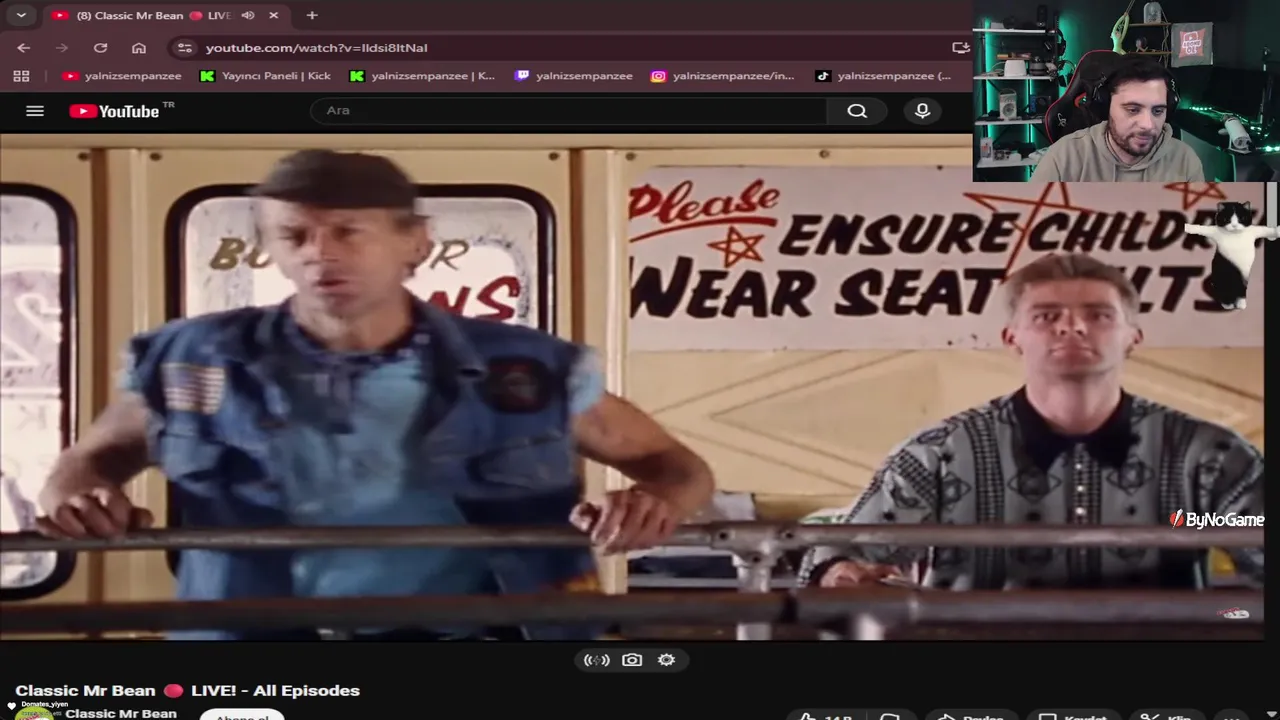Go to YouTube home via logo
Image resolution: width=1280 pixels, height=720 pixels.
coord(114,111)
